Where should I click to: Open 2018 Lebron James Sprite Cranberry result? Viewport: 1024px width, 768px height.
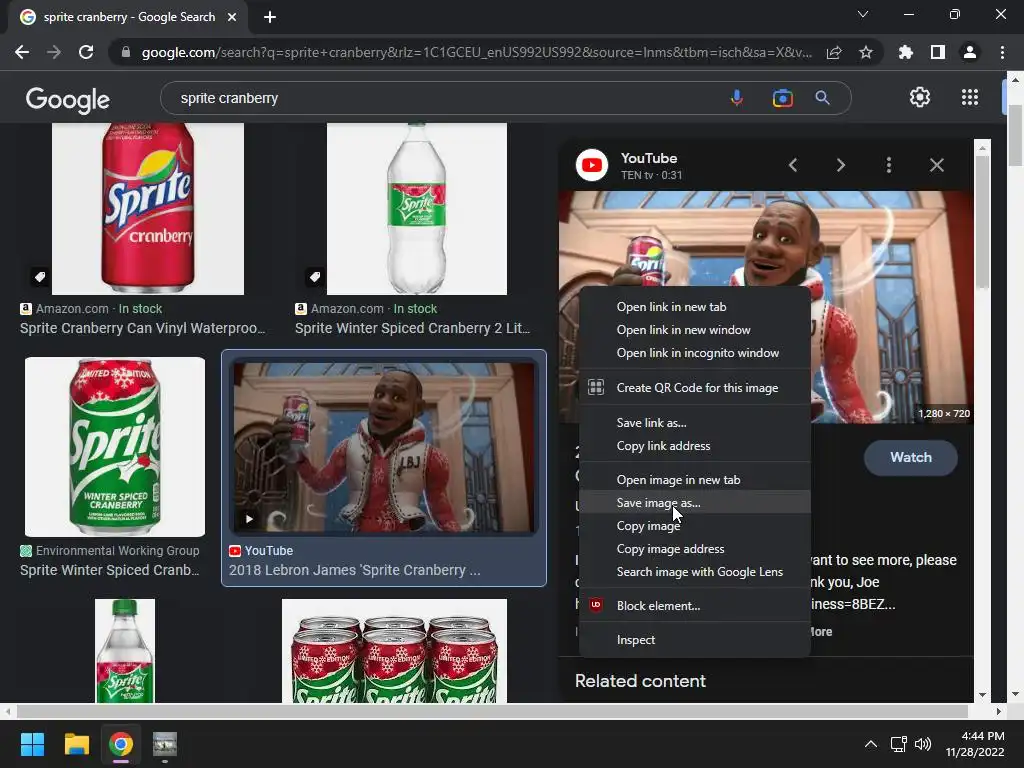click(355, 570)
